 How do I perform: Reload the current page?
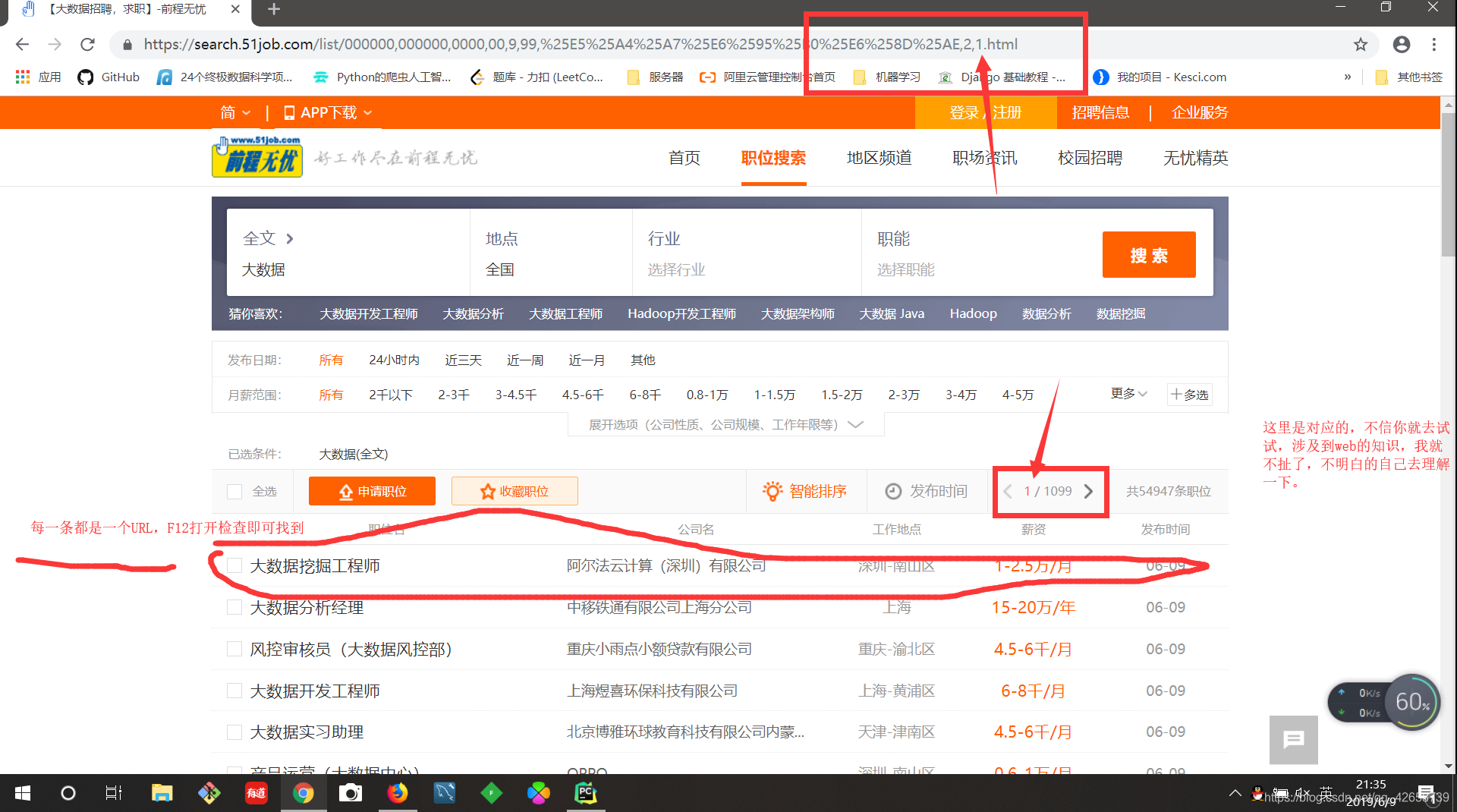tap(87, 44)
